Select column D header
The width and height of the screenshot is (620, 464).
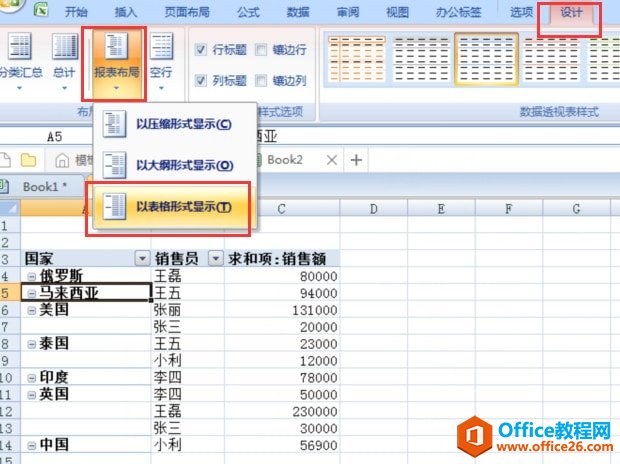373,208
